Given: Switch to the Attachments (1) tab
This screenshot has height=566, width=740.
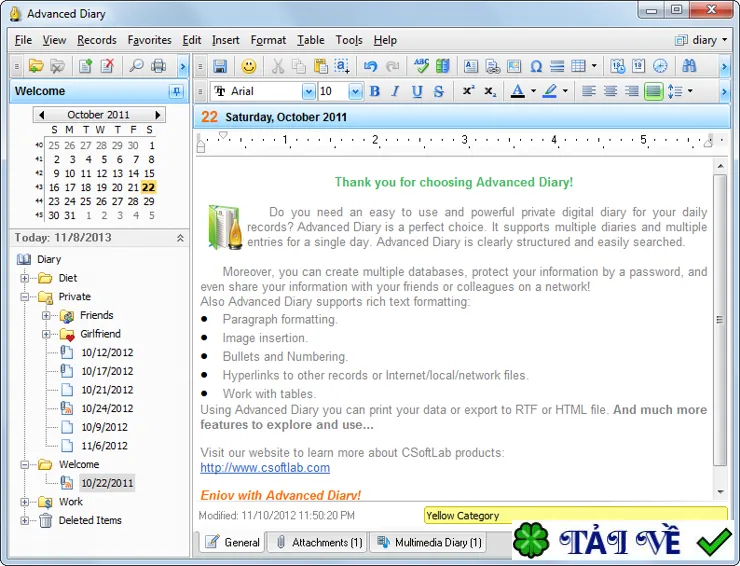Looking at the screenshot, I should tap(320, 542).
